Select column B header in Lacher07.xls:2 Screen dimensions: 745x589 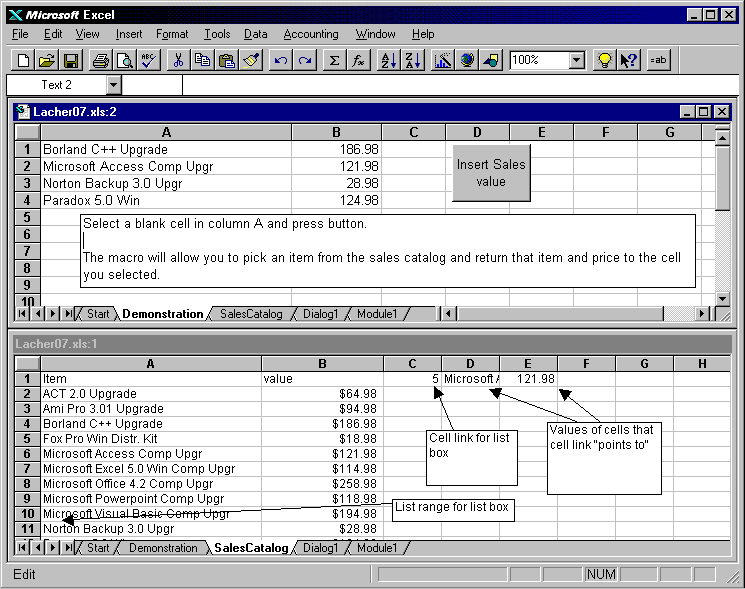pyautogui.click(x=336, y=133)
